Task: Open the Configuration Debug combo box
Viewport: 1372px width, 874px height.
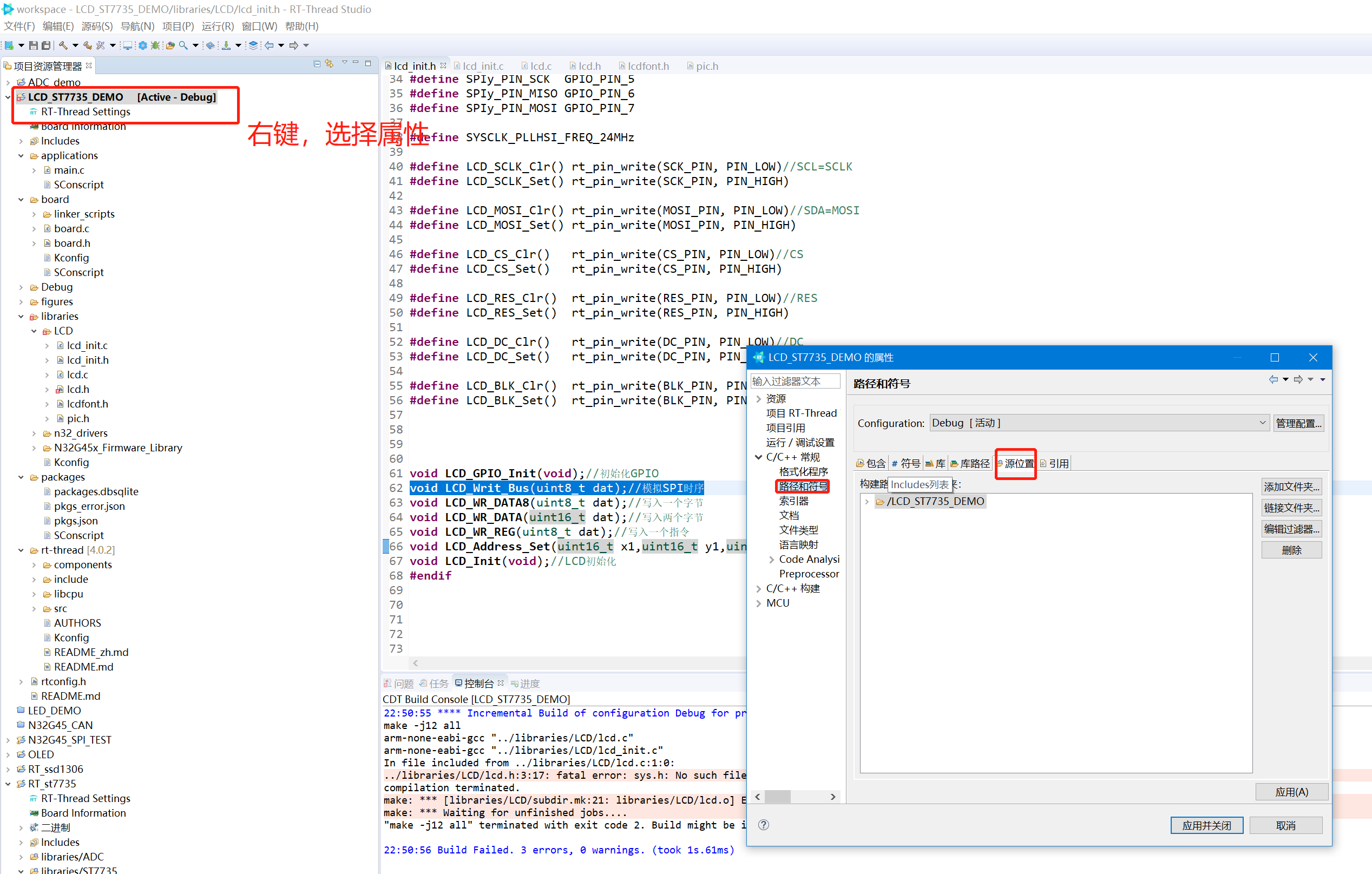Action: click(x=1099, y=423)
